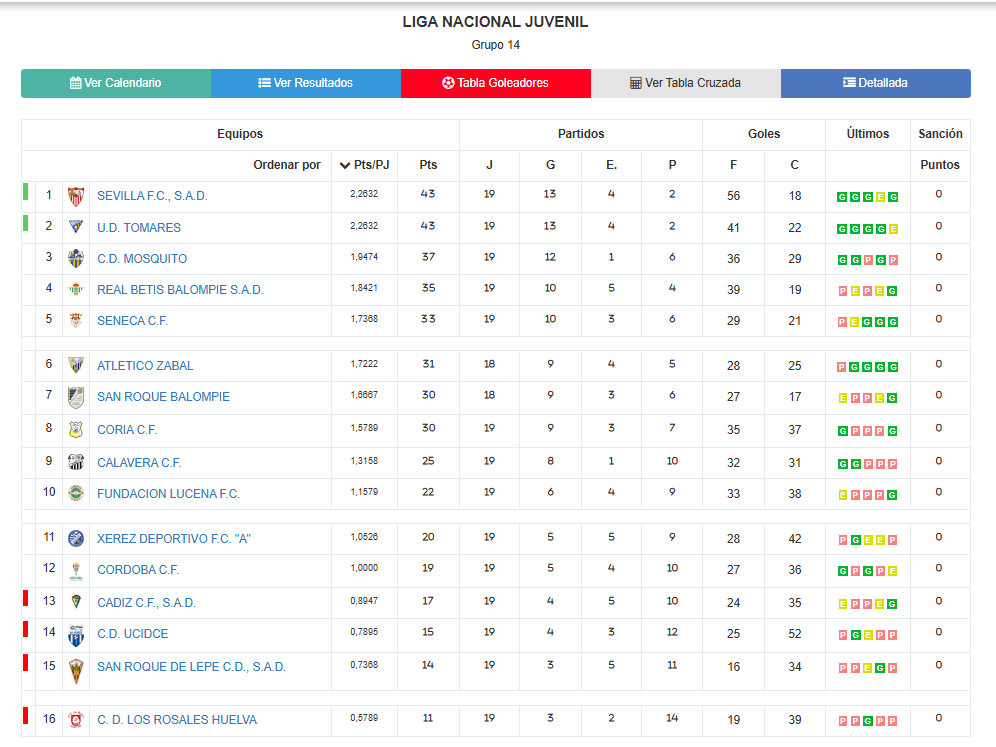
Task: Click the Cordoba C.F. club crest
Action: pyautogui.click(x=76, y=570)
